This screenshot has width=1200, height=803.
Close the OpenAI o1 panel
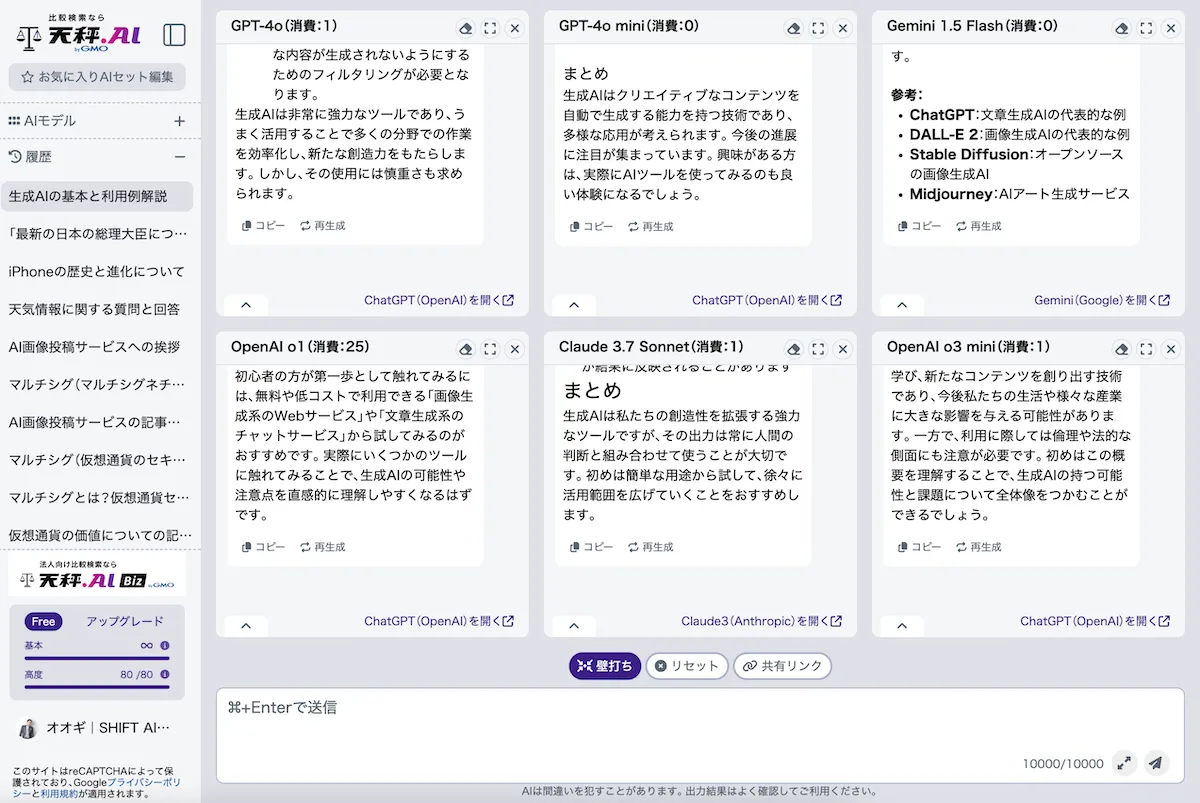(x=515, y=349)
